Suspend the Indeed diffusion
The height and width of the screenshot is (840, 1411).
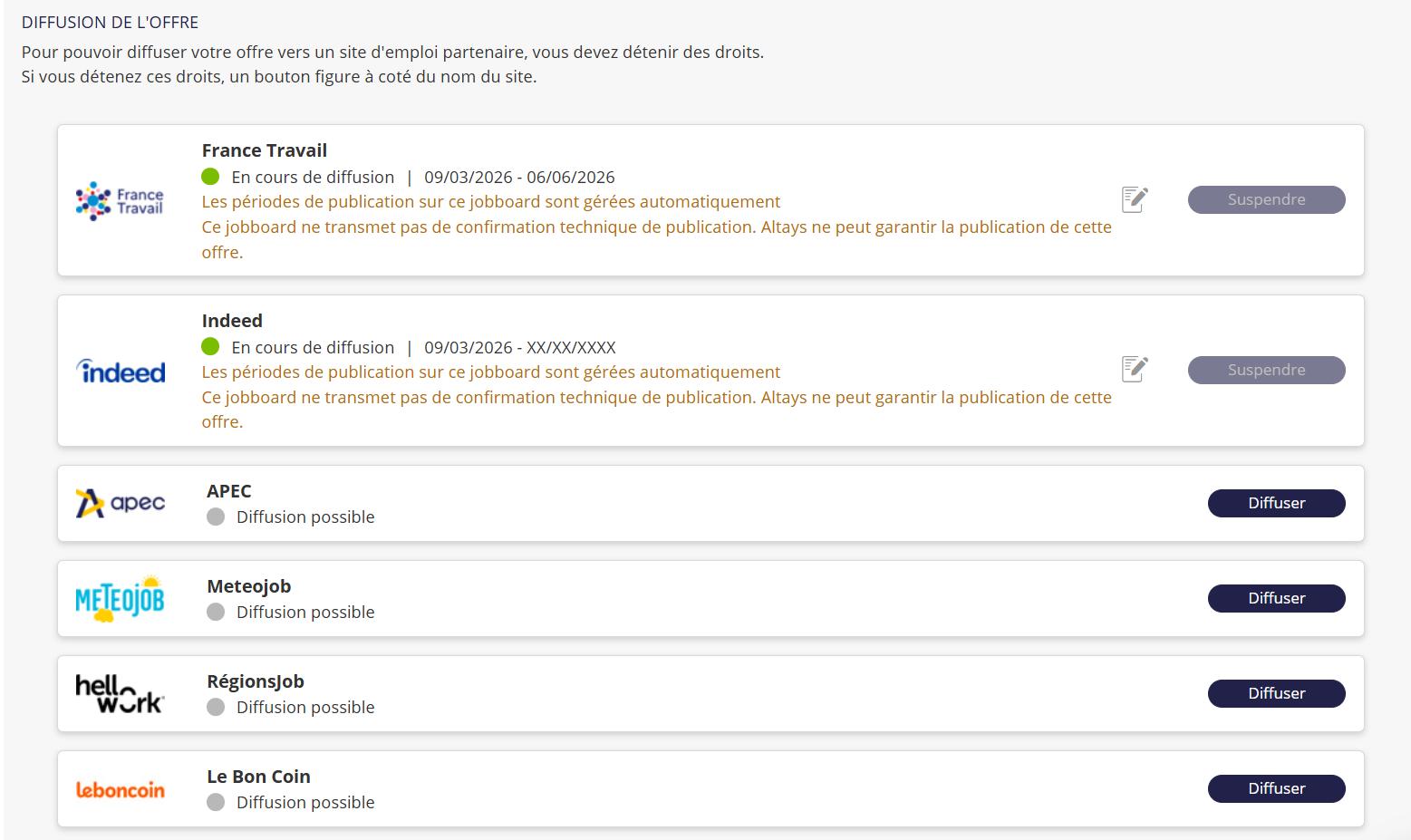(x=1266, y=370)
